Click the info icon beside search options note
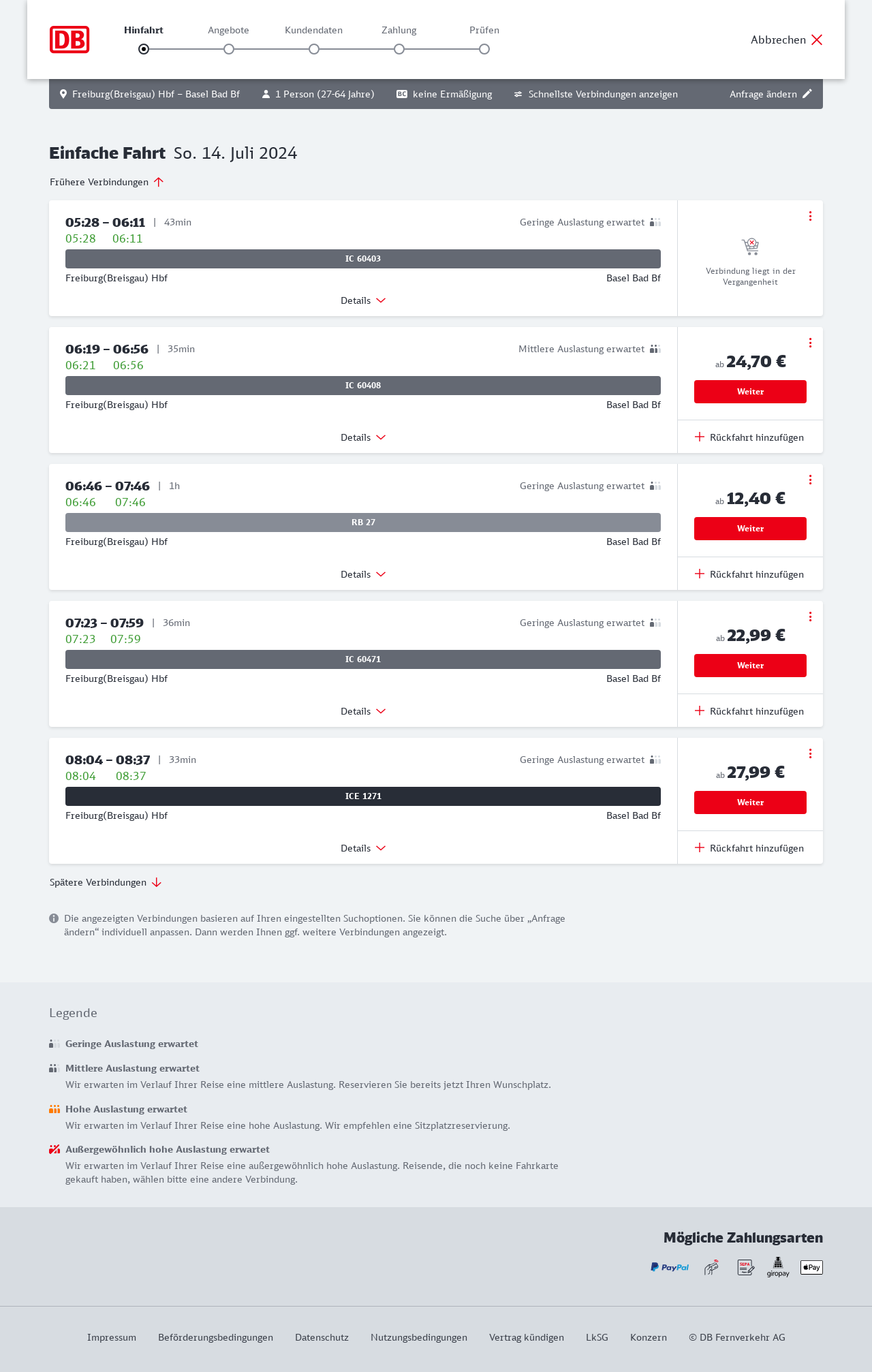This screenshot has width=872, height=1372. (x=54, y=918)
